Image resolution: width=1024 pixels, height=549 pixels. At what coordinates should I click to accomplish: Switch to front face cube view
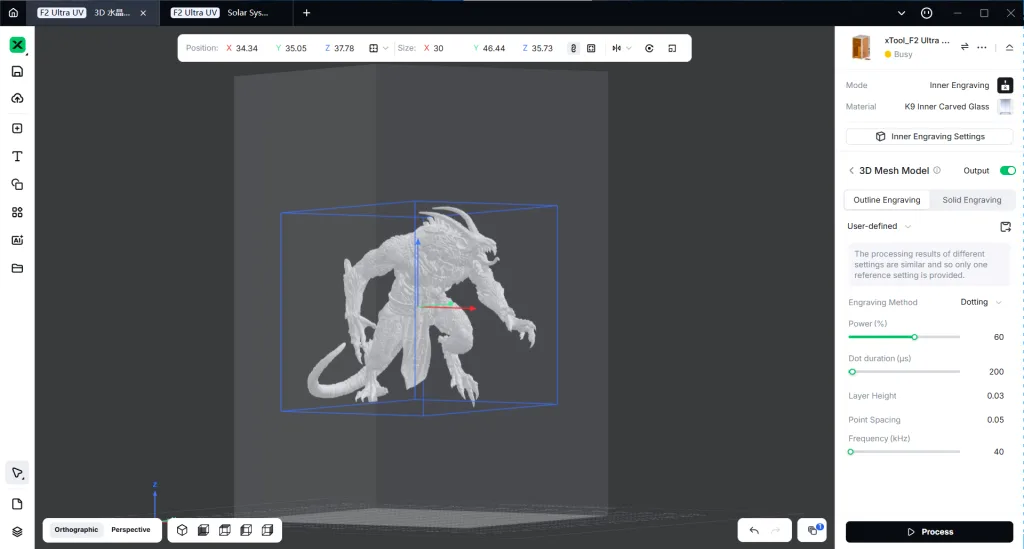203,530
